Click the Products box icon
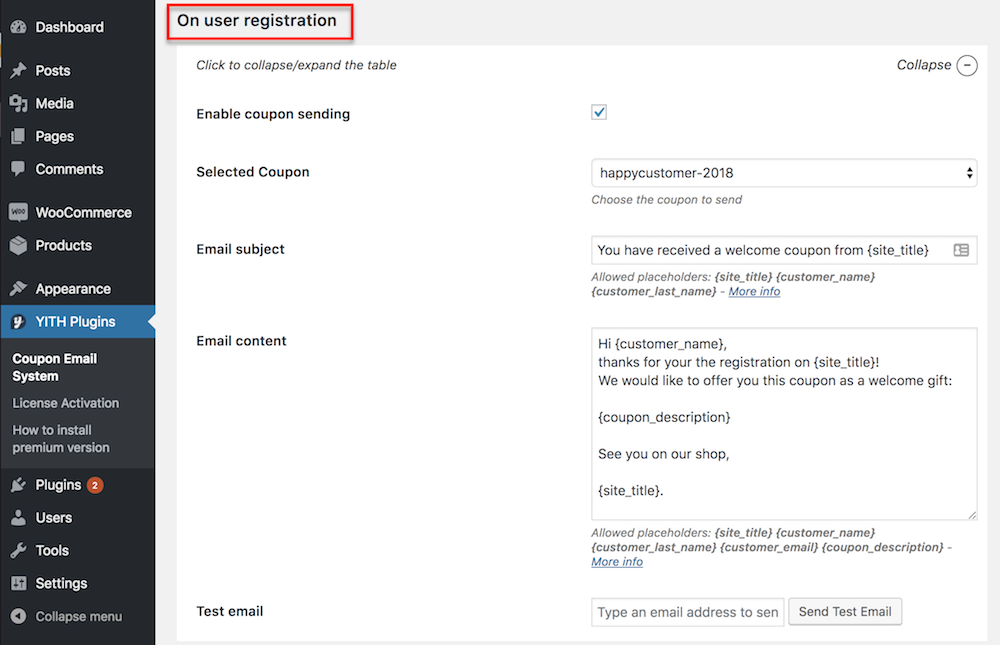 coord(18,245)
